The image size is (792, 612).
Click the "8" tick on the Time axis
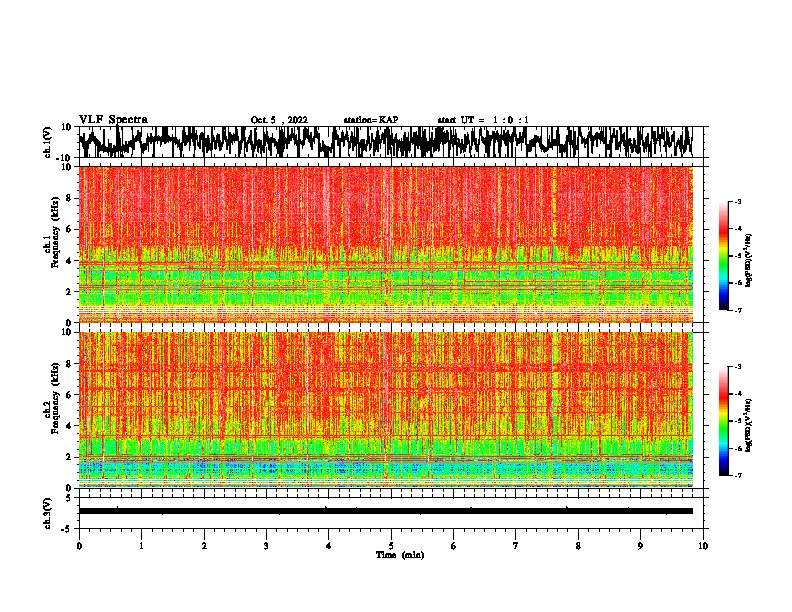click(x=578, y=546)
